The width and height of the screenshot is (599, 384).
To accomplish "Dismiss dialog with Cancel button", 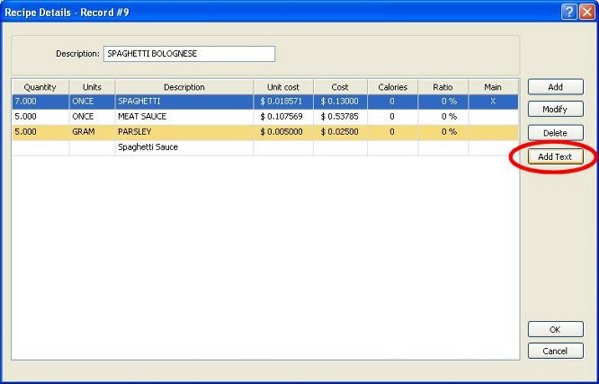I will pyautogui.click(x=555, y=351).
